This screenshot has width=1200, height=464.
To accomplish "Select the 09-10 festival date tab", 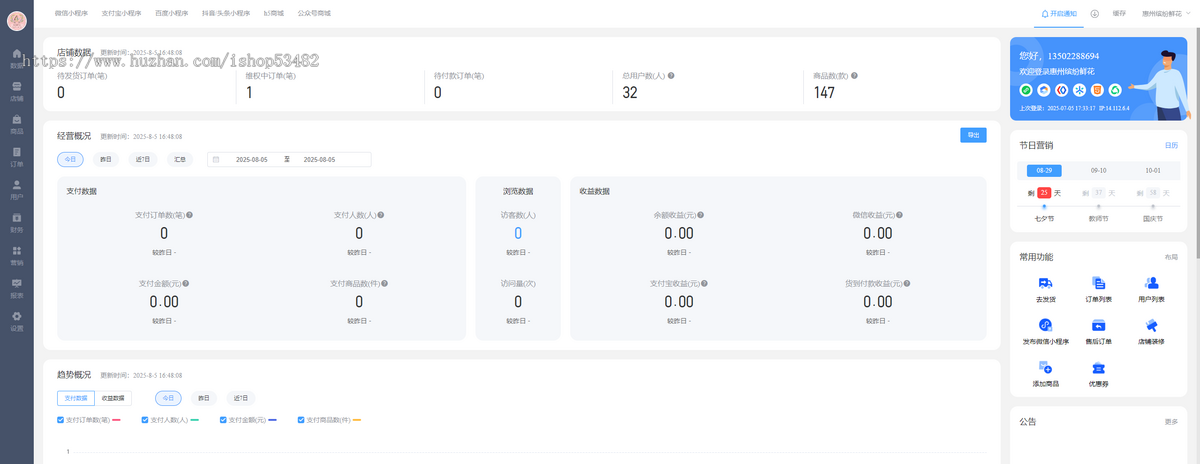I will click(x=1098, y=171).
